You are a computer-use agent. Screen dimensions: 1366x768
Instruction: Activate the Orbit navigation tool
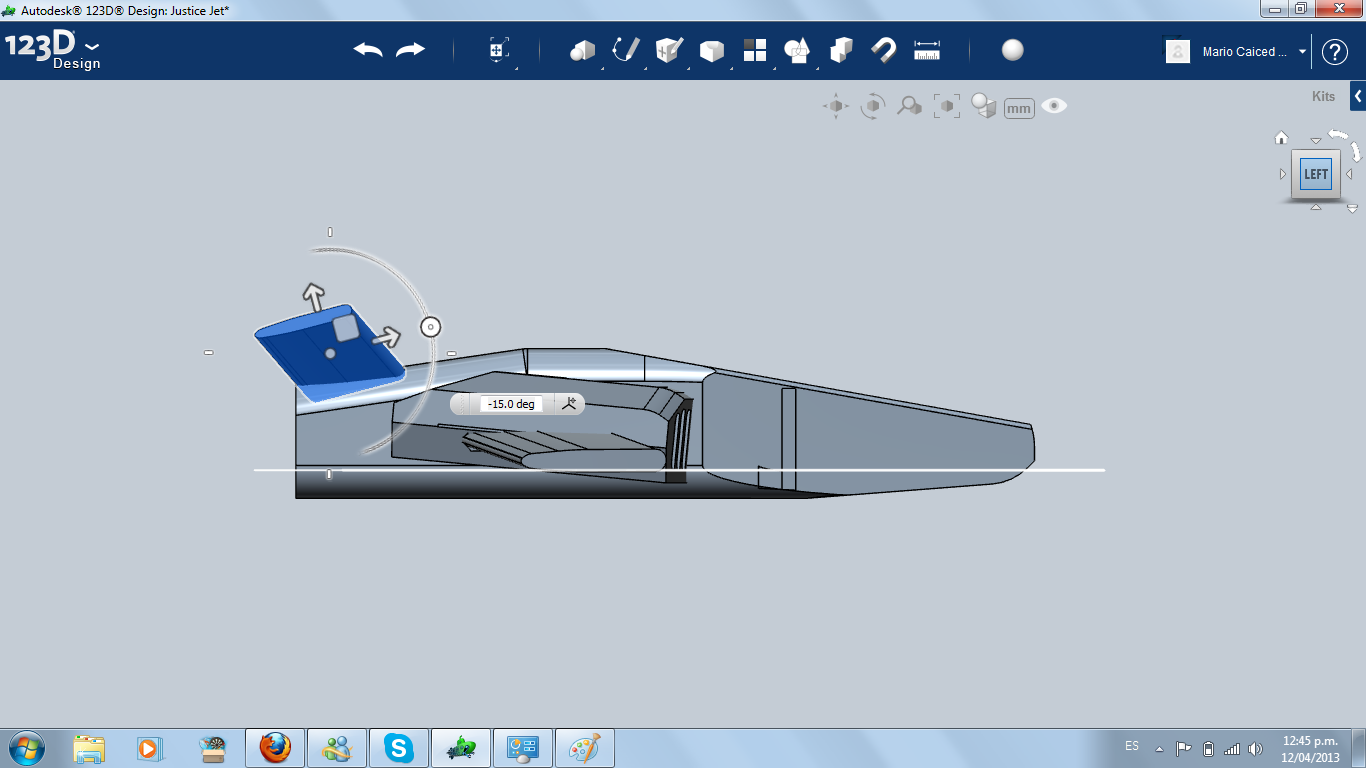point(873,106)
